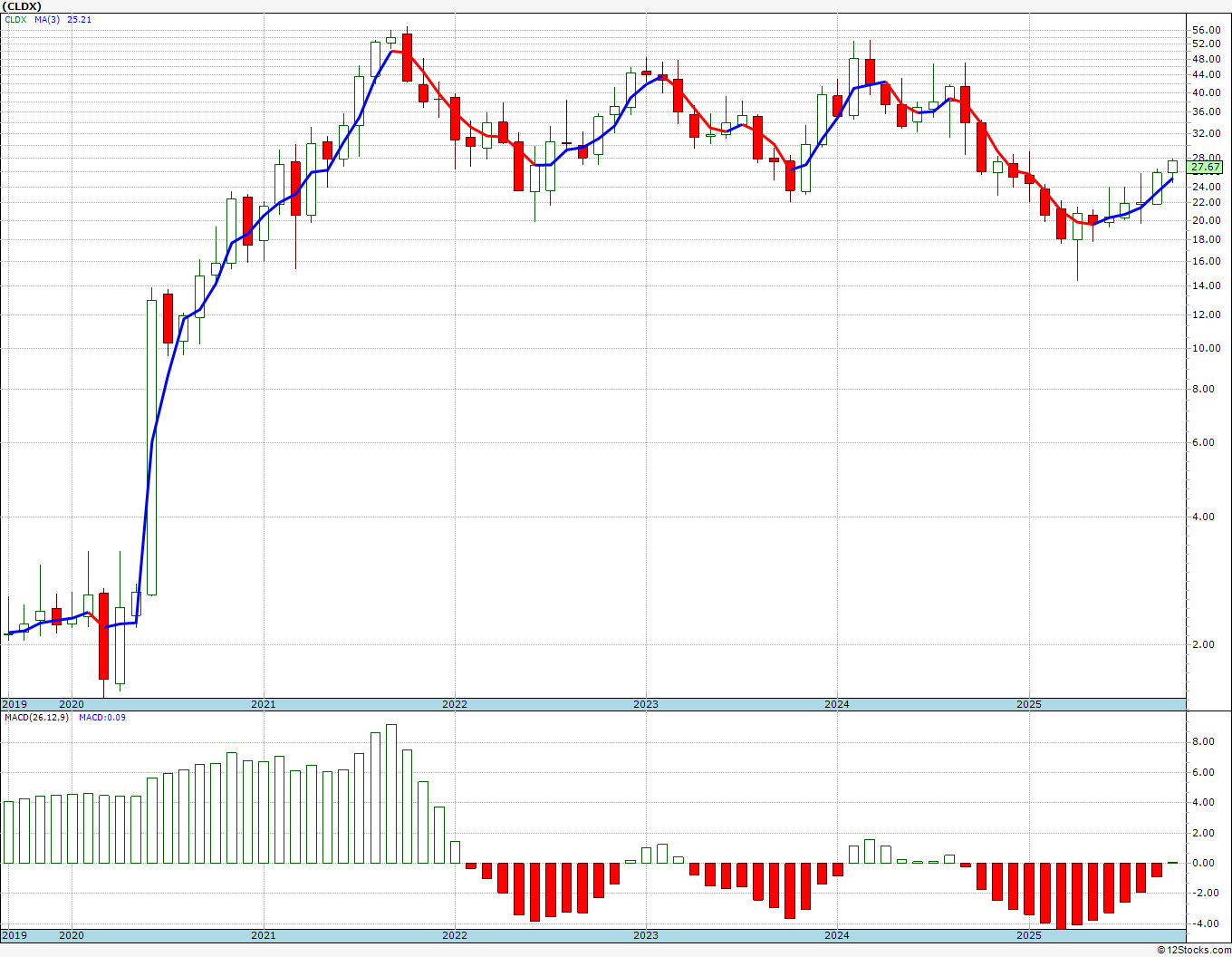Screen dimensions: 1232x957
Task: Select the green CLDX legend label
Action: click(x=14, y=19)
